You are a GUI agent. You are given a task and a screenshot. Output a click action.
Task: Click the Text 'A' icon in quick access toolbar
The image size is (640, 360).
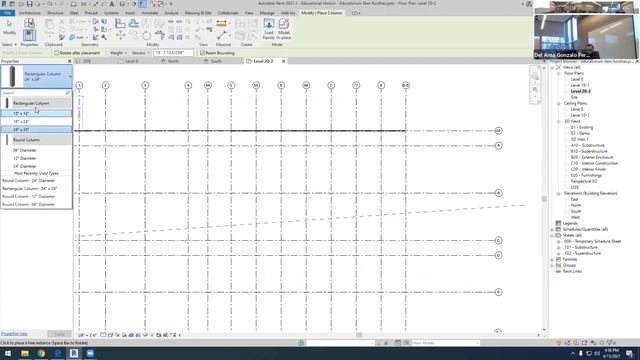click(111, 4)
